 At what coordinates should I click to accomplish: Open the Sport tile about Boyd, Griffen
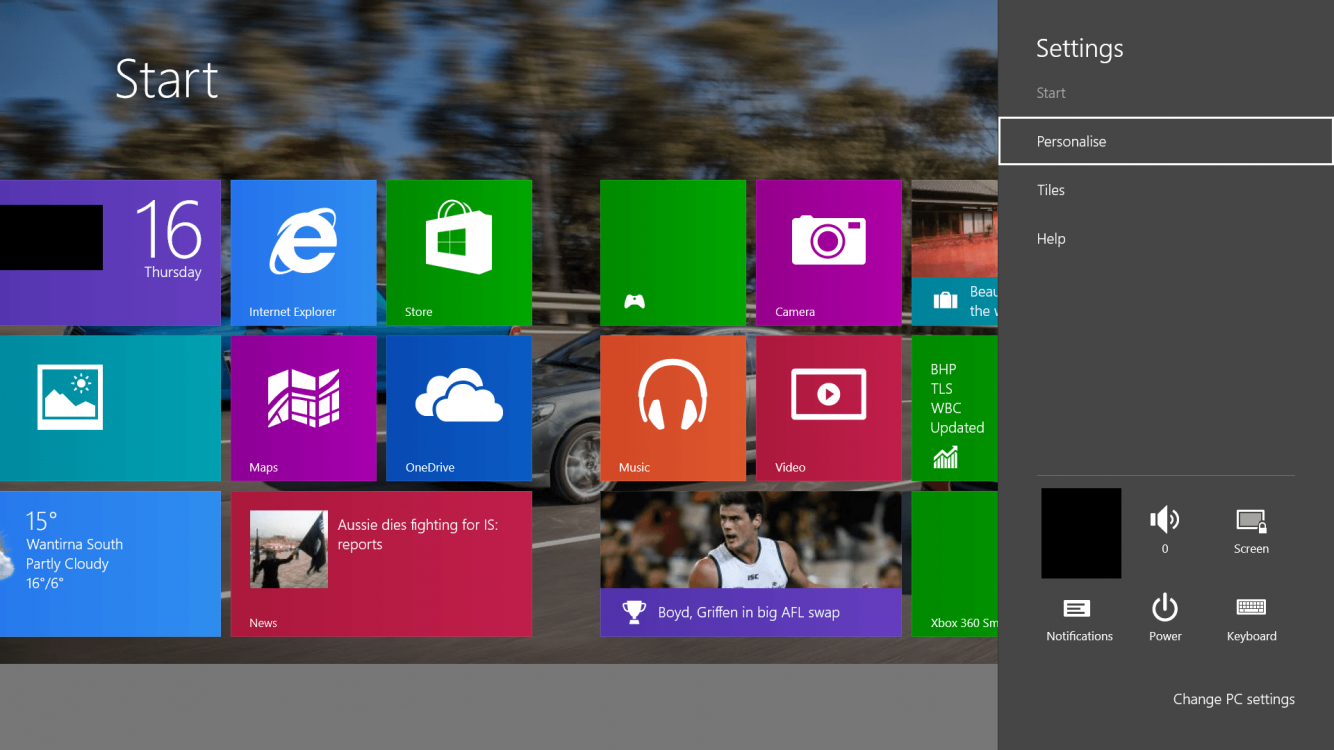(751, 564)
